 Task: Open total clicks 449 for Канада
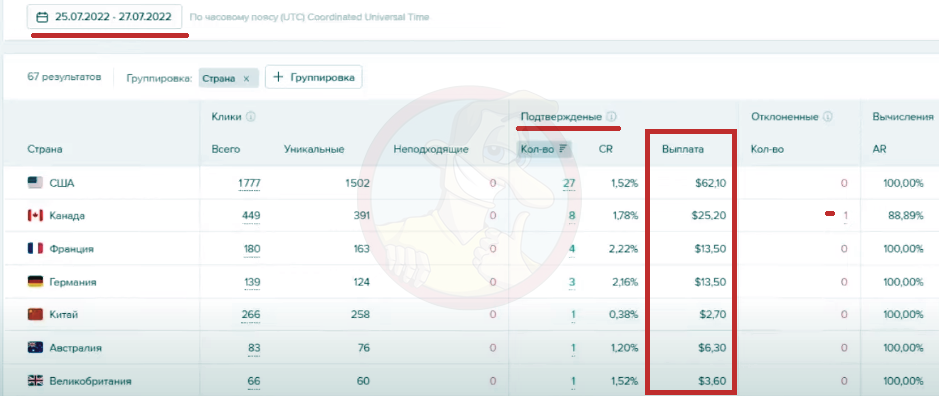(x=252, y=216)
